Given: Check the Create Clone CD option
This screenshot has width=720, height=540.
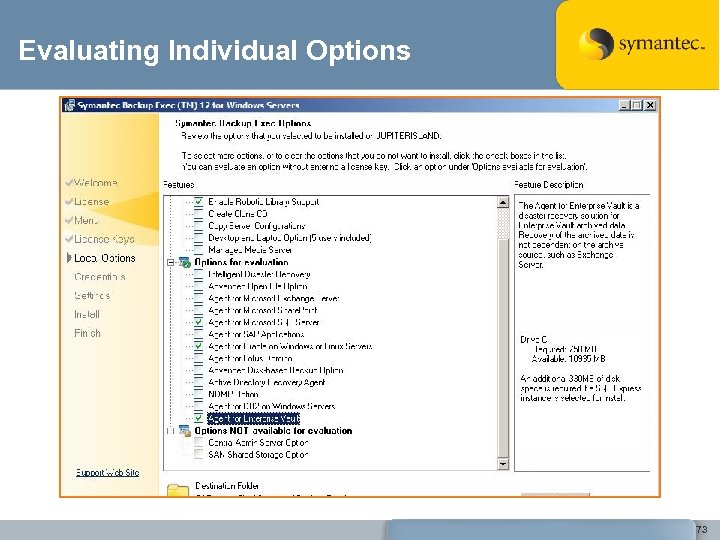Looking at the screenshot, I should [x=198, y=214].
